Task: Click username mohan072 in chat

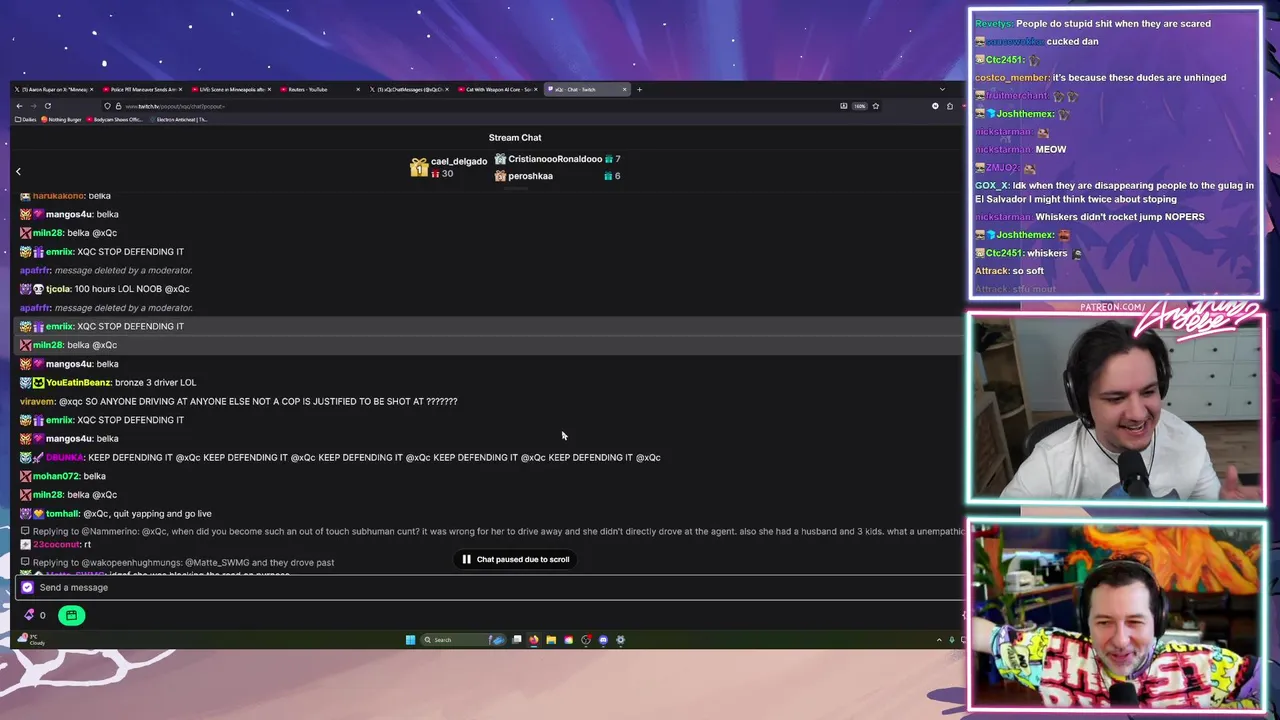Action: tap(56, 476)
